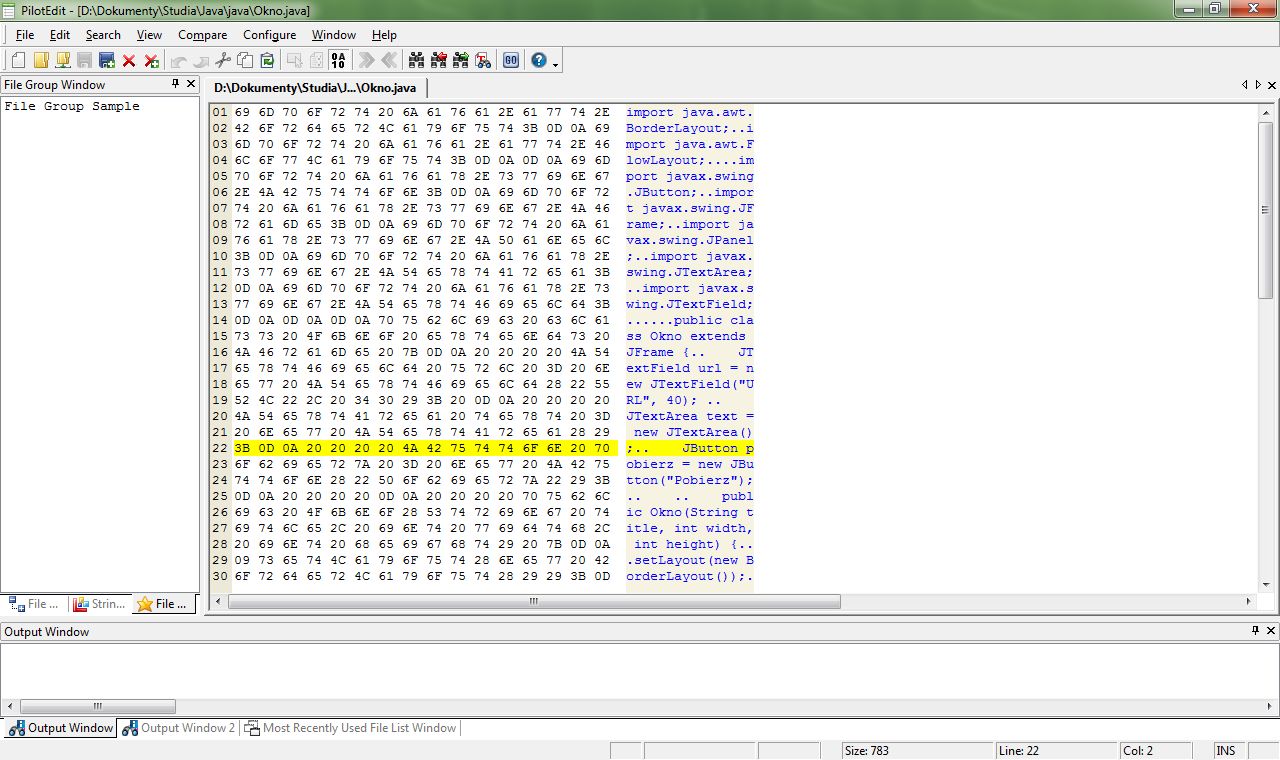Open the toolbar options dropdown arrow
This screenshot has width=1280, height=760.
(556, 63)
